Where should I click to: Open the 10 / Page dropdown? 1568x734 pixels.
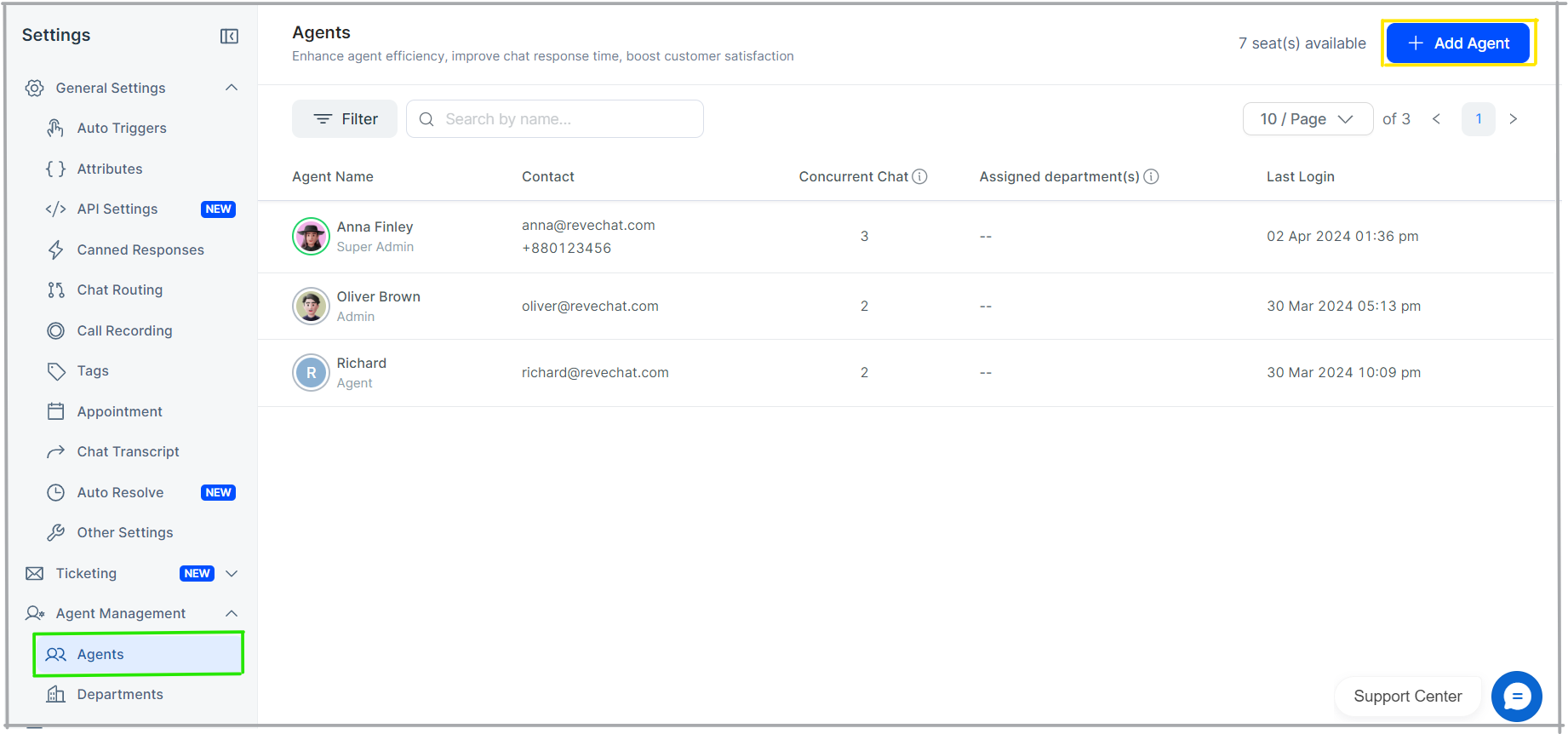(x=1307, y=119)
